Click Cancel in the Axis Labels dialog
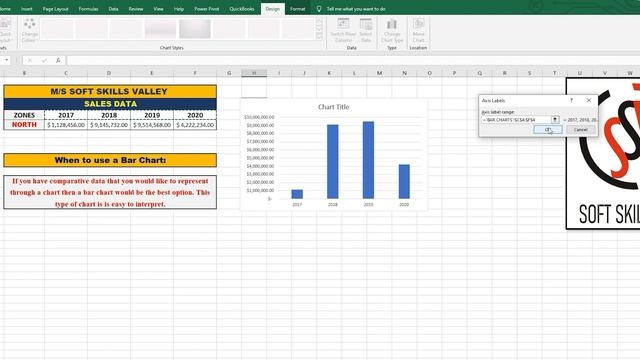 tap(580, 129)
